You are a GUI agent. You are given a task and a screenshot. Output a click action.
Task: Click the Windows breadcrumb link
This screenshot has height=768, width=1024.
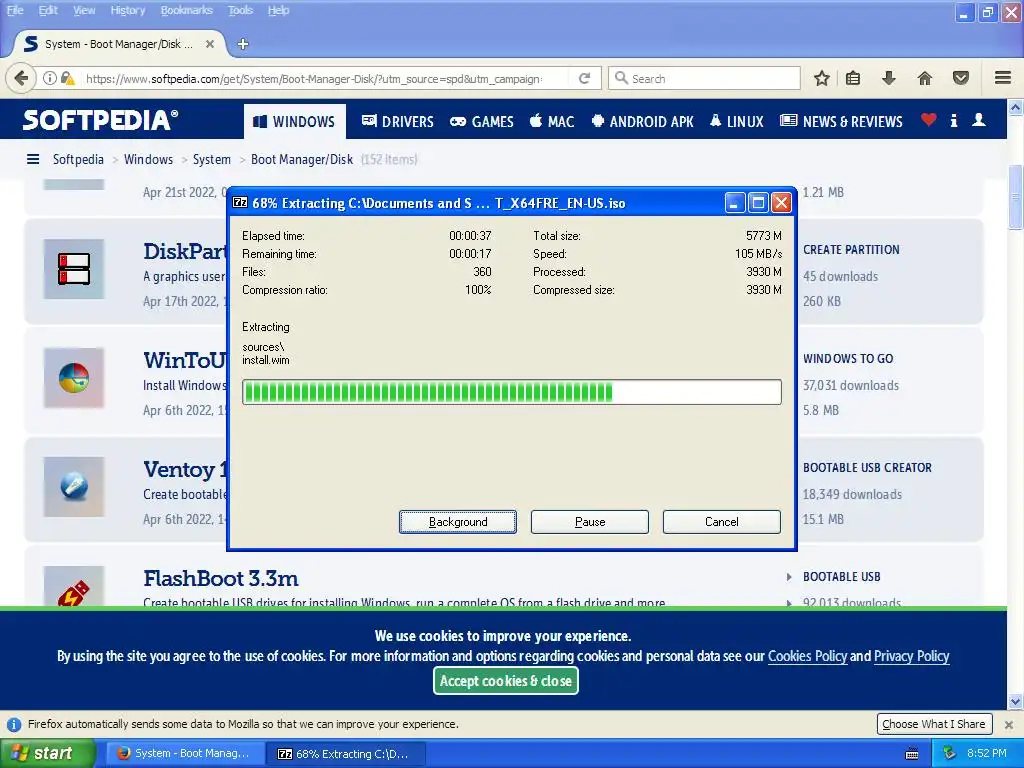tap(148, 159)
